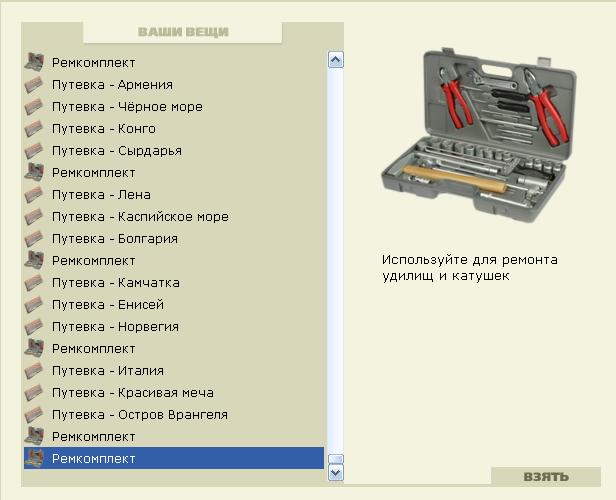This screenshot has height=500, width=616.
Task: Click the ВЗЯТЬ button
Action: [546, 476]
